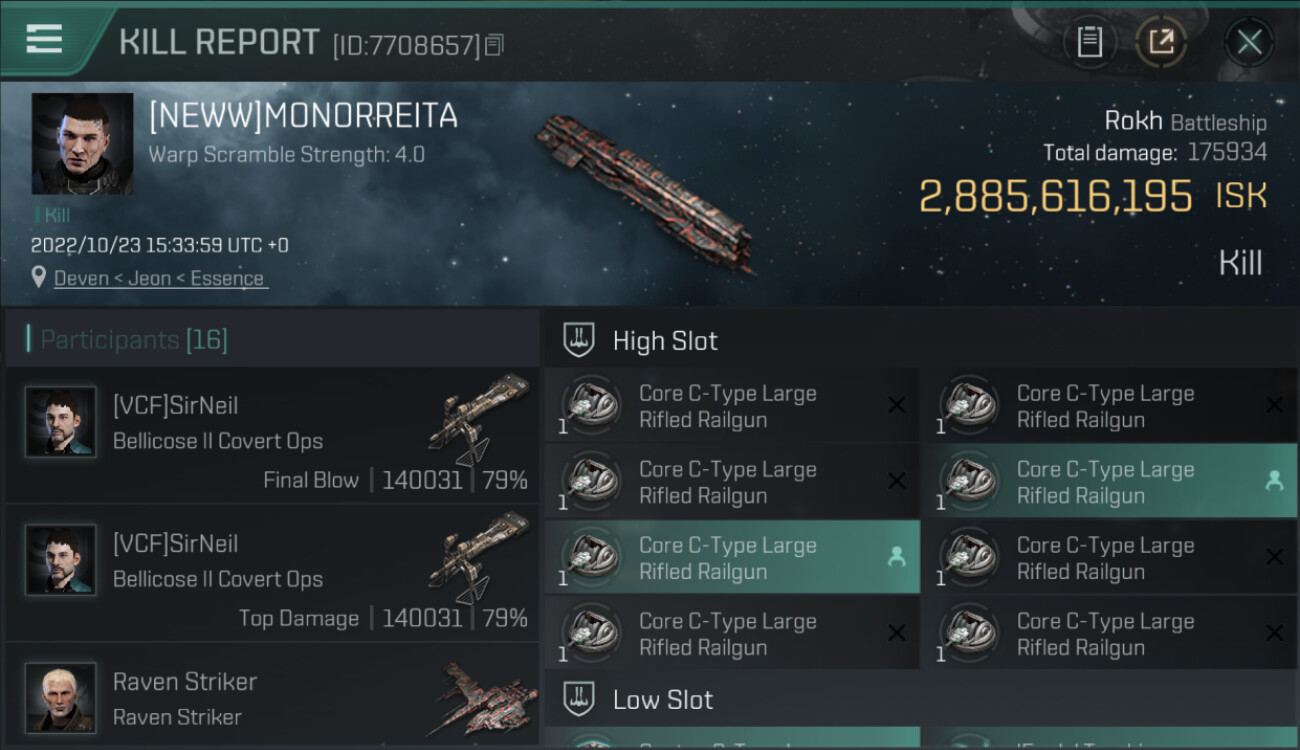This screenshot has width=1300, height=750.
Task: Select the first Core C-Type Large Rifled Railgun
Action: pos(732,406)
